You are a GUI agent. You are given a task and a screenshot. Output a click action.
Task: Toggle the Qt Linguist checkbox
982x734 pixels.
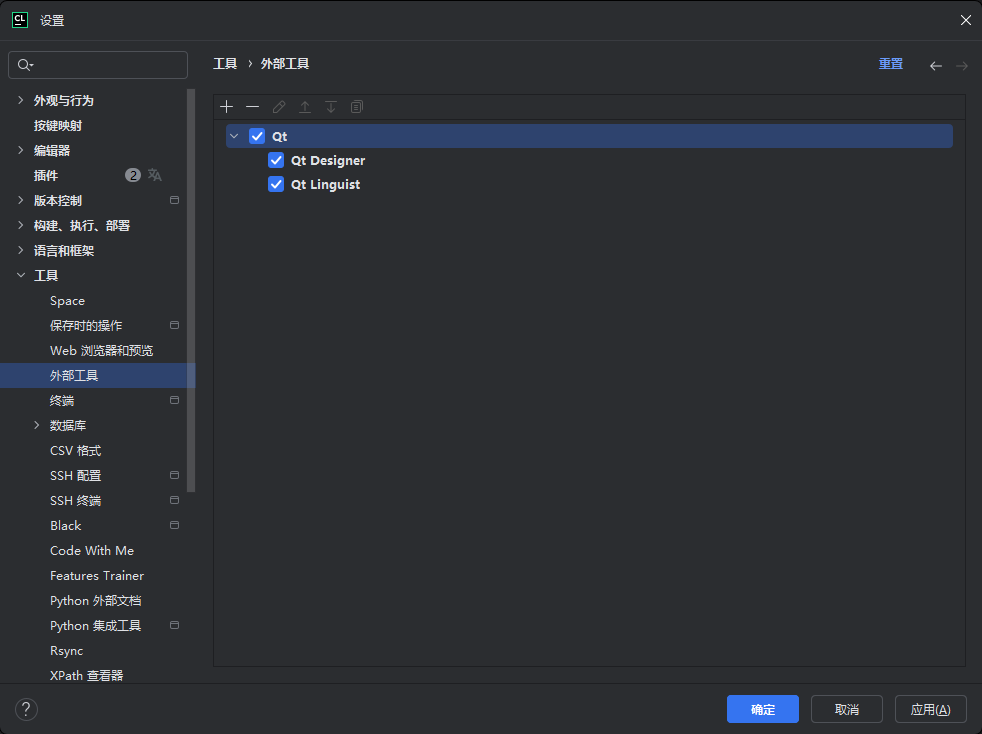(x=277, y=184)
